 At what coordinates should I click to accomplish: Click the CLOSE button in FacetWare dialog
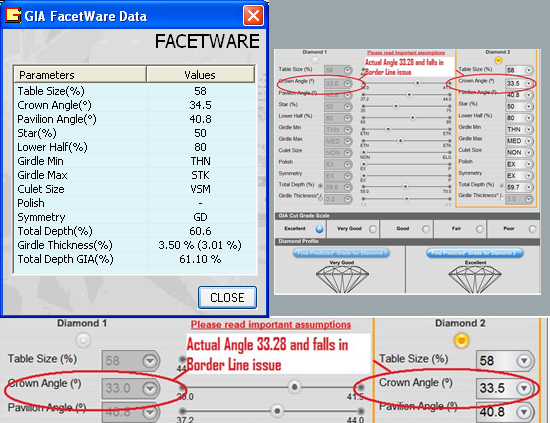tap(227, 297)
